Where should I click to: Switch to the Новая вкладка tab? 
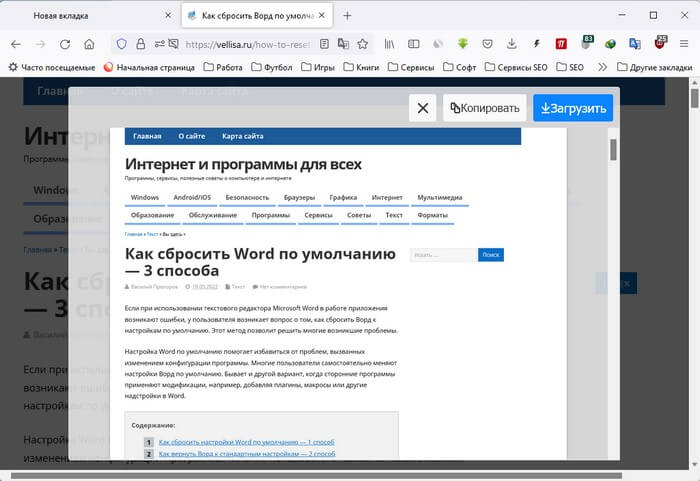pos(92,16)
